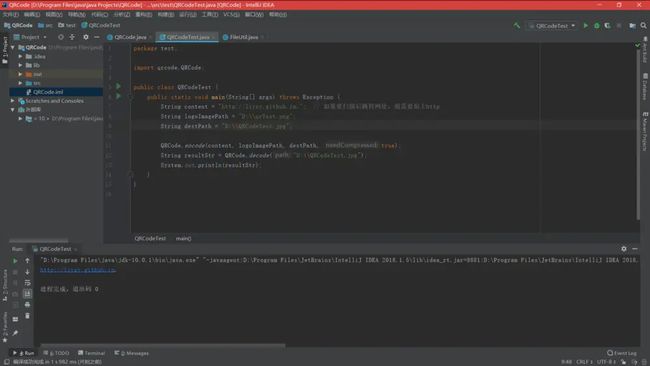Viewport: 650px width, 366px height.
Task: Jump down the stack trace with the down arrow
Action: [27, 272]
